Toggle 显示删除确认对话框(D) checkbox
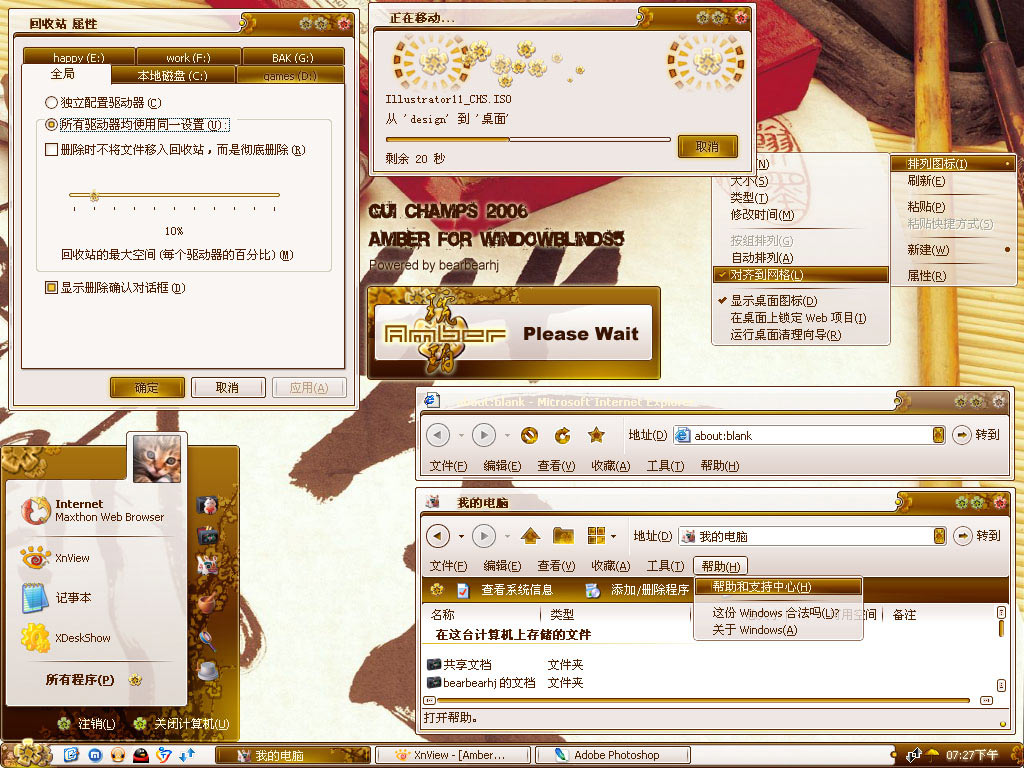The image size is (1024, 768). [115, 287]
